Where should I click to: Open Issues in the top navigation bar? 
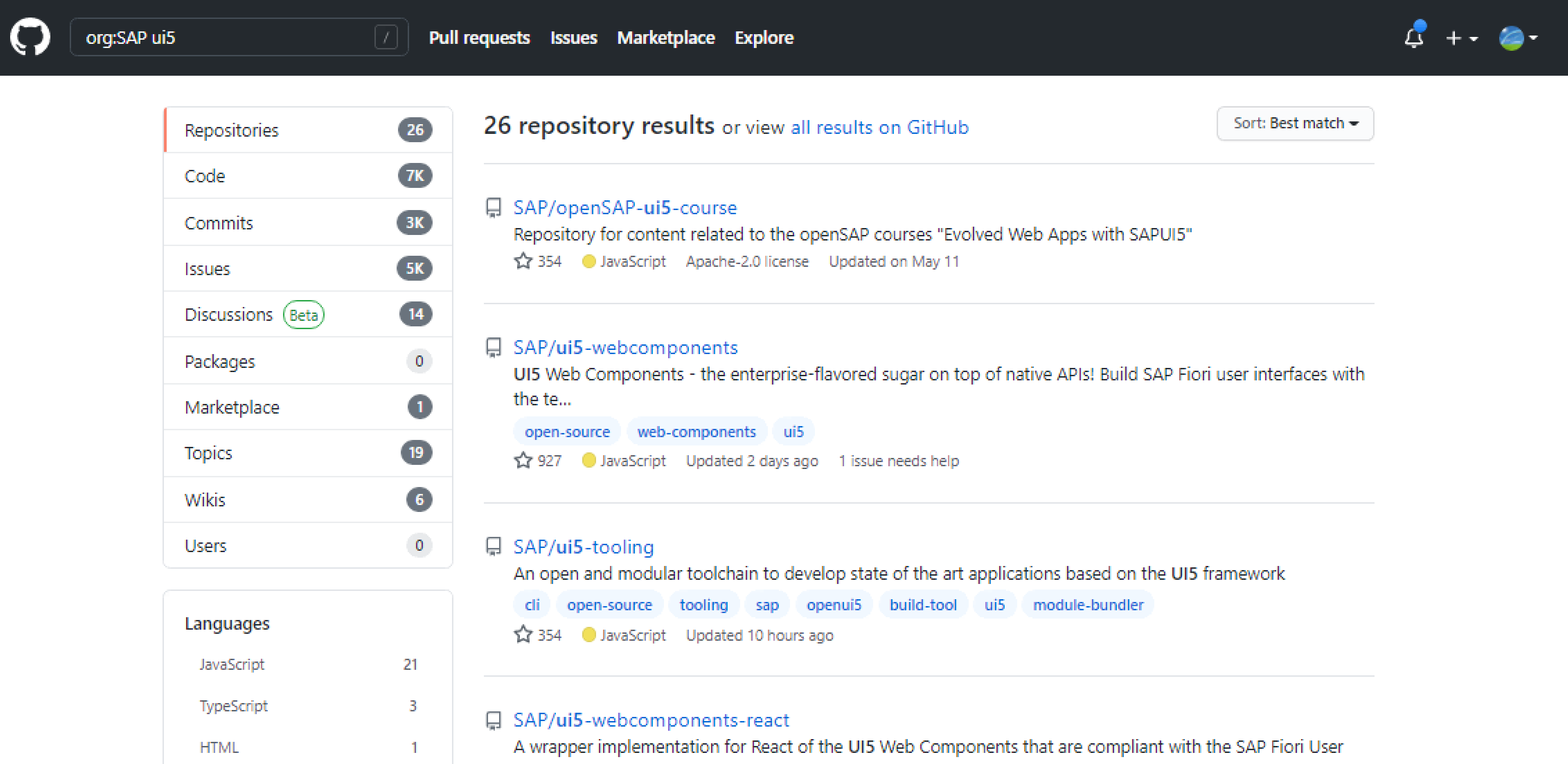(x=573, y=38)
